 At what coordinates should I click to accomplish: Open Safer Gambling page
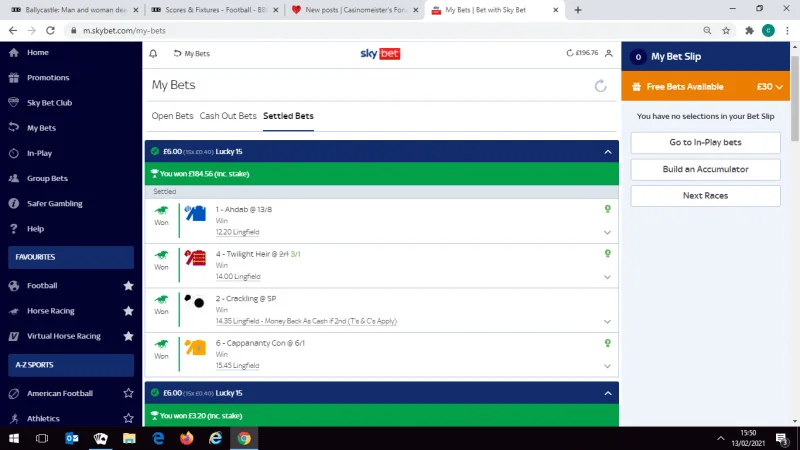tap(55, 204)
